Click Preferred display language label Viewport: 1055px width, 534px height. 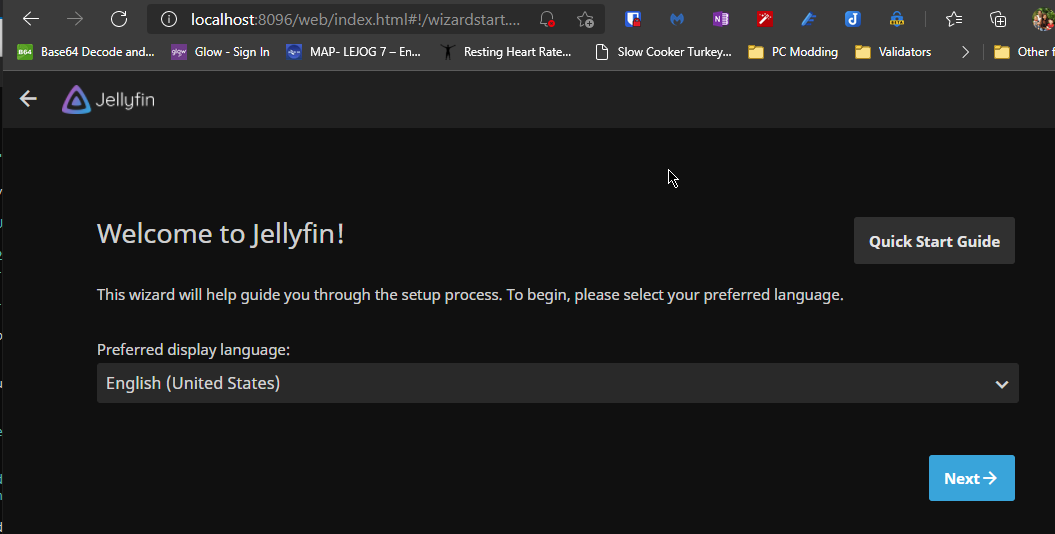point(194,350)
